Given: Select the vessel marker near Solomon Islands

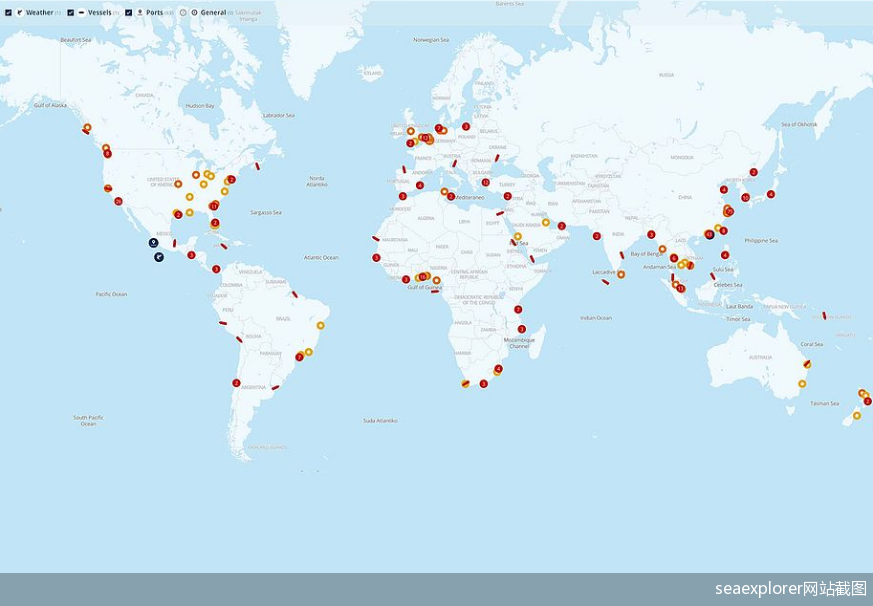Looking at the screenshot, I should [x=824, y=316].
